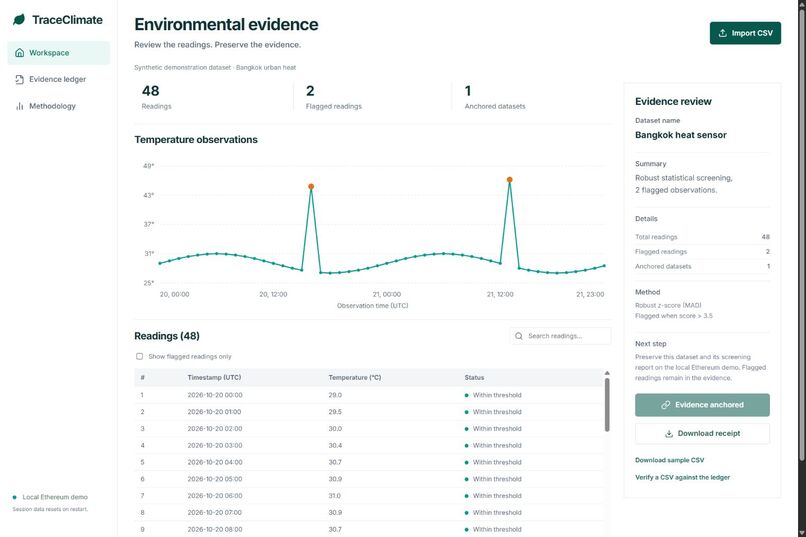Click the Within threshold status in row 1
Image resolution: width=806 pixels, height=537 pixels.
click(493, 395)
